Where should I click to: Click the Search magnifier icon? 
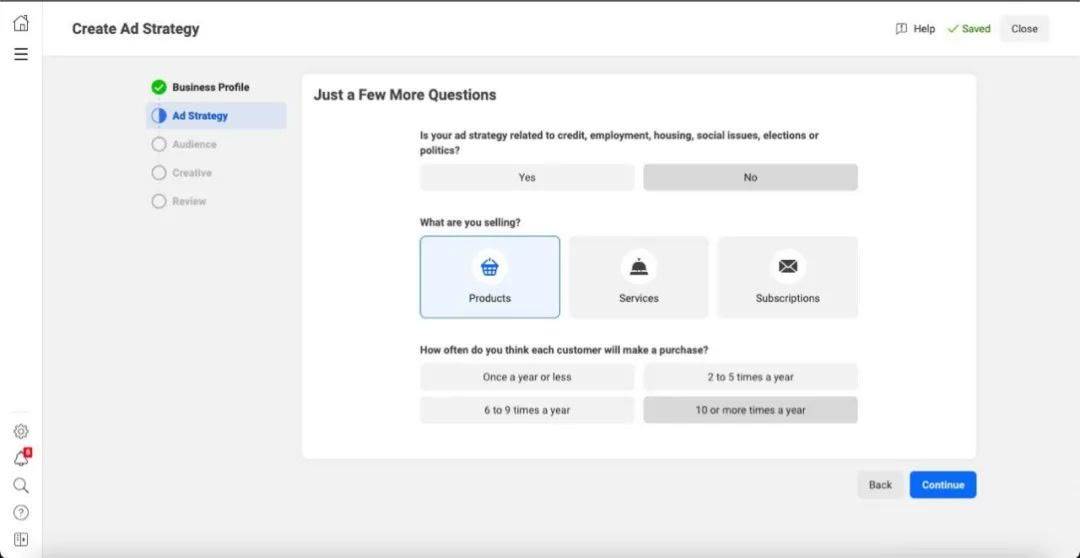point(21,486)
